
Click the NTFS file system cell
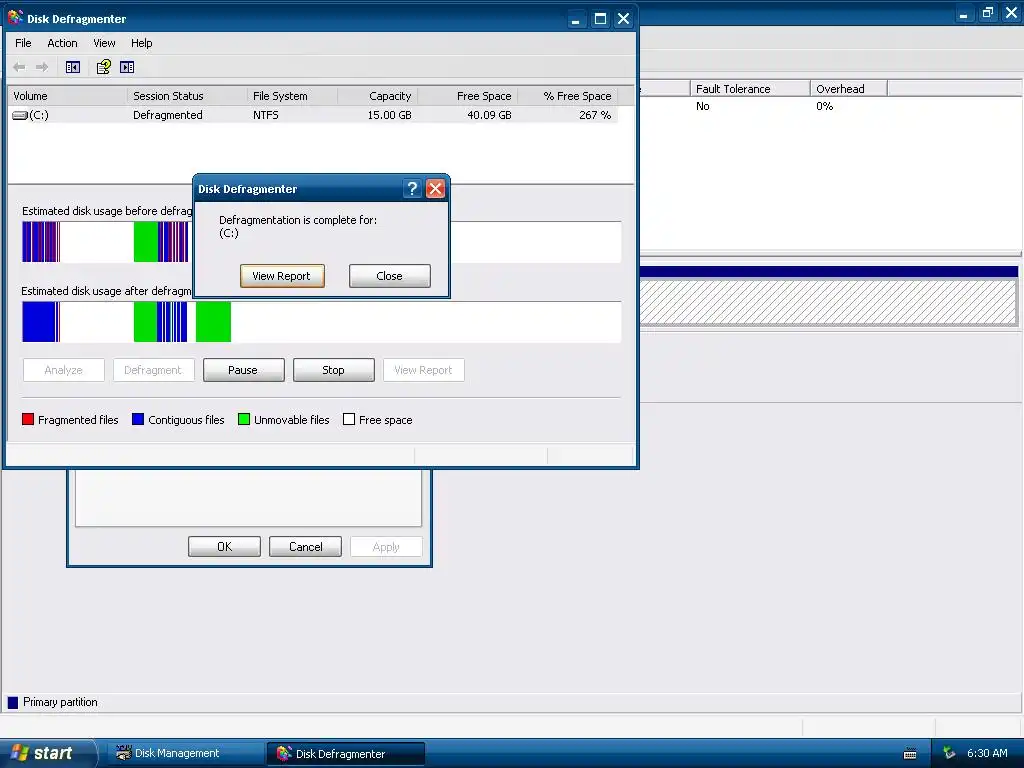(x=266, y=116)
